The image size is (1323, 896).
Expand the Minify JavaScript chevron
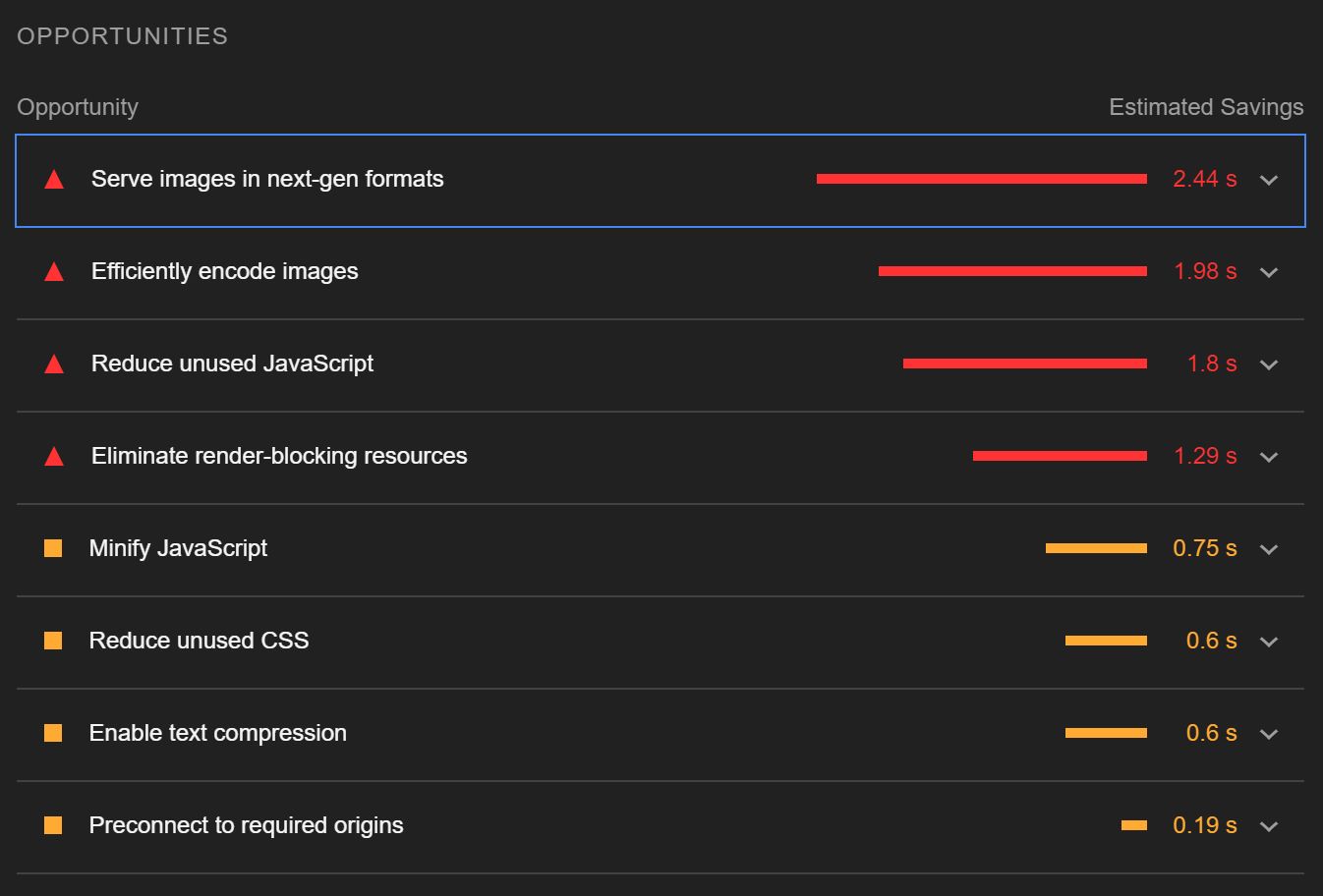pos(1269,549)
